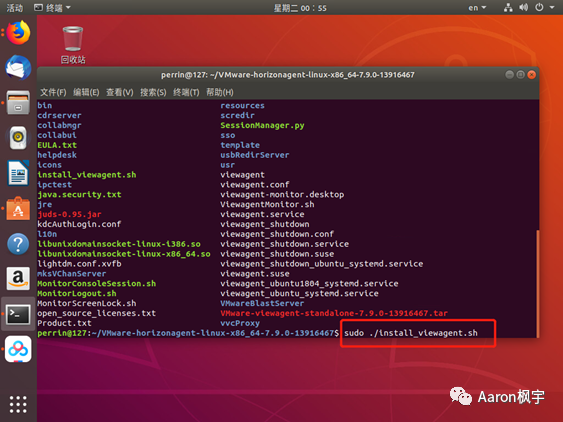
Task: Open the 查看(V) menu
Action: point(120,92)
